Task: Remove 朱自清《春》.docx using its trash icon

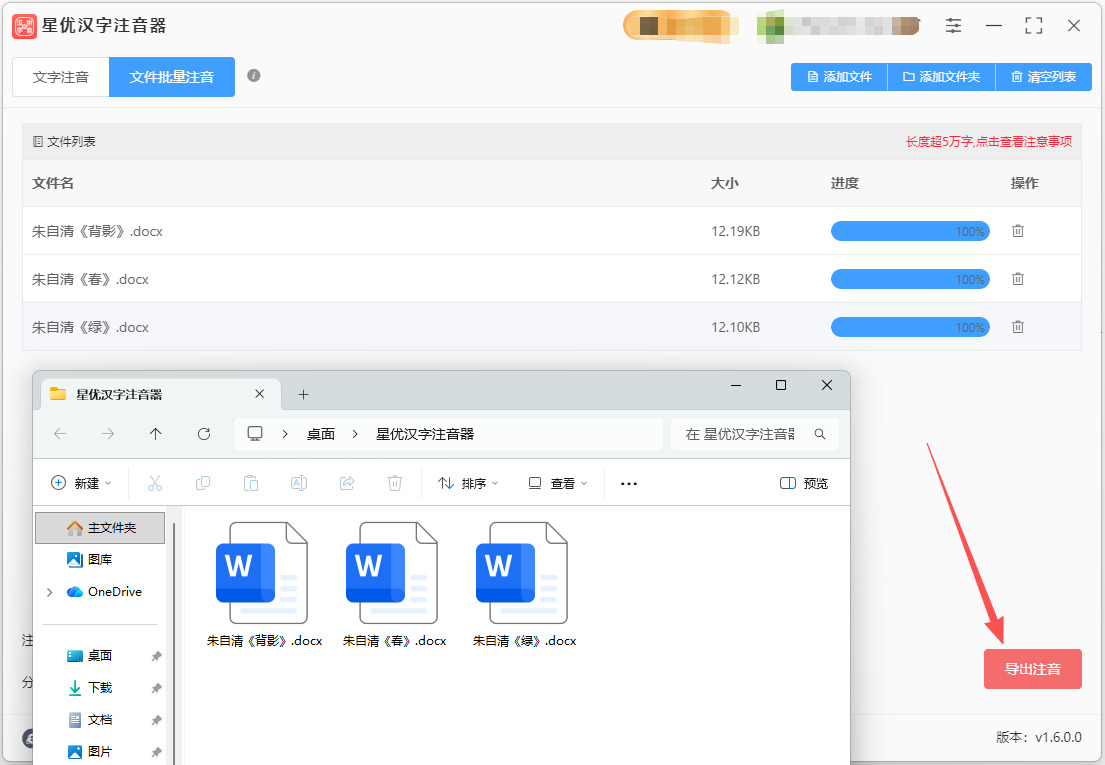Action: pyautogui.click(x=1017, y=279)
